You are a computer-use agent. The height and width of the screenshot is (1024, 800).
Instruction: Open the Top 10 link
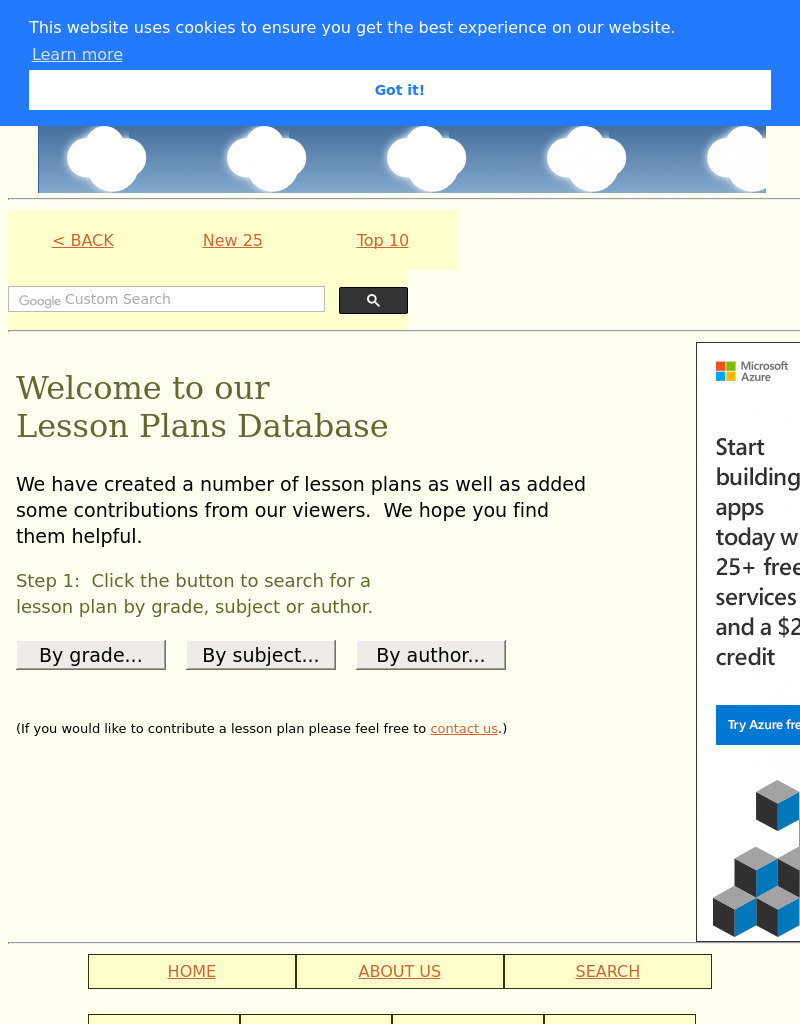tap(382, 240)
